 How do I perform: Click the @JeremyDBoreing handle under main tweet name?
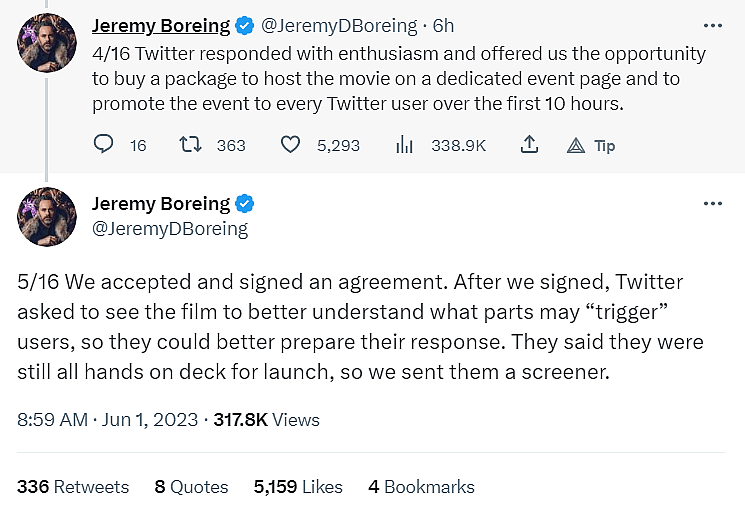[170, 229]
